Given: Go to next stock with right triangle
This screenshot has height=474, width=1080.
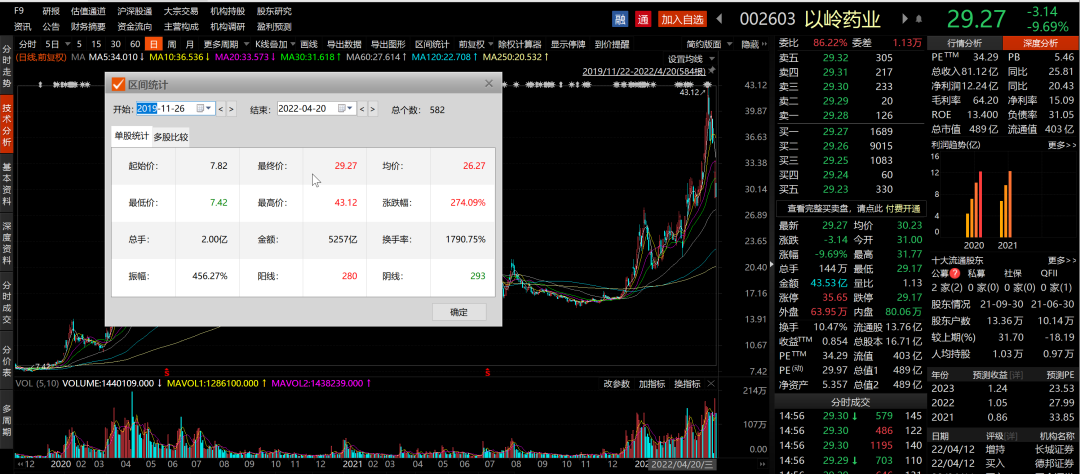Looking at the screenshot, I should [905, 19].
